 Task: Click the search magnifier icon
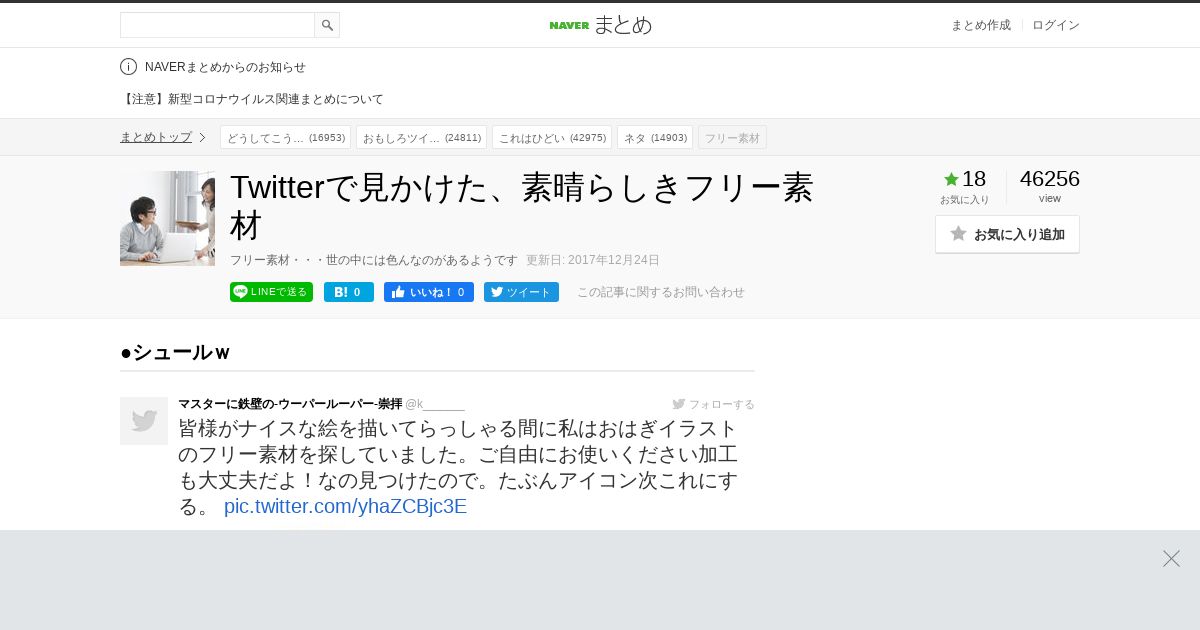[x=327, y=25]
